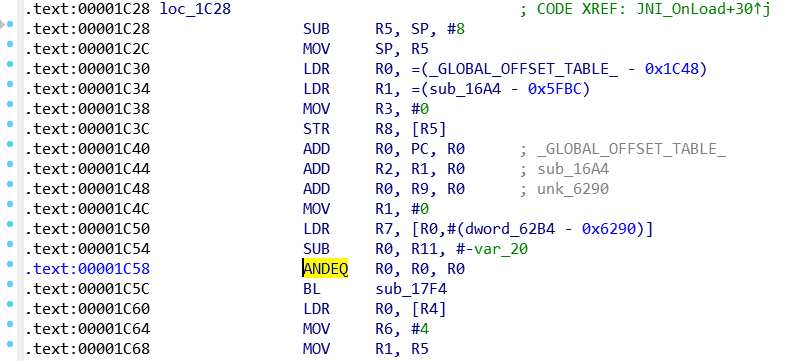Viewport: 793px width, 361px height.
Task: Click the highlighted ANDEQ mnemonic
Action: 326,269
